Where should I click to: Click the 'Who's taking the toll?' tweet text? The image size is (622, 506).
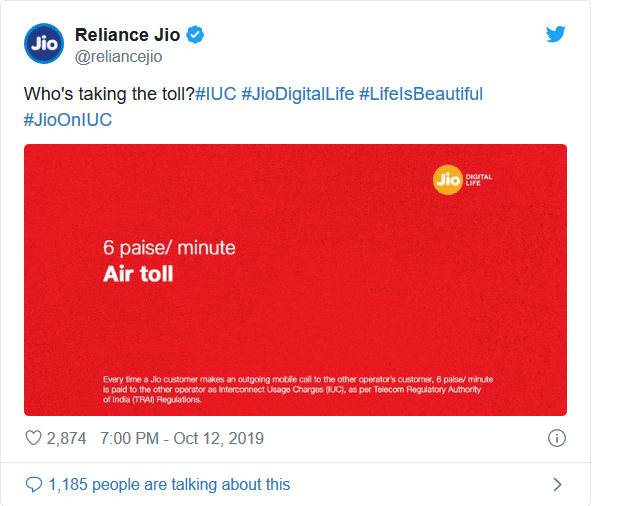pos(108,94)
